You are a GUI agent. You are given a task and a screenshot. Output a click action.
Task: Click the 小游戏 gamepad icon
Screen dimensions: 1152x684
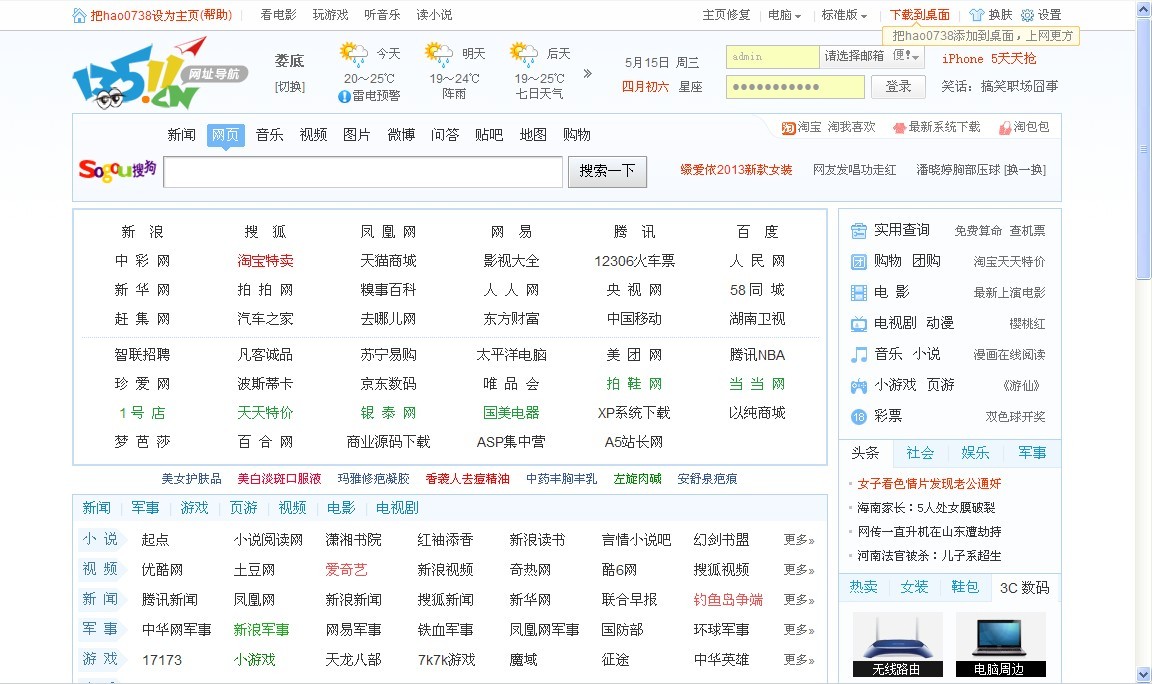click(x=859, y=384)
